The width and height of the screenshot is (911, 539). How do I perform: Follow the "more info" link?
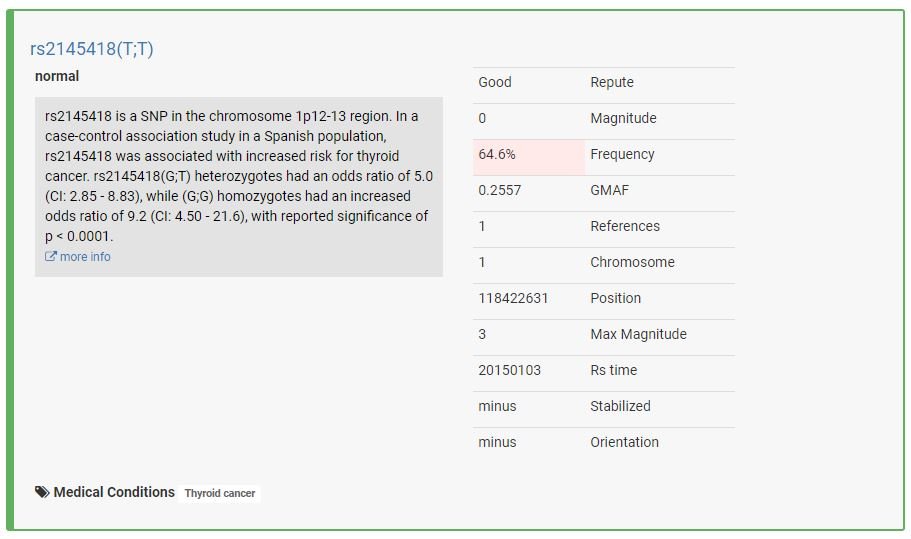point(85,257)
